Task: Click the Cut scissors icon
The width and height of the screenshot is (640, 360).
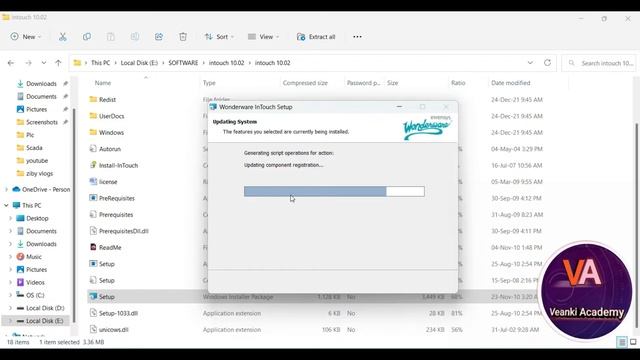Action: (x=62, y=37)
